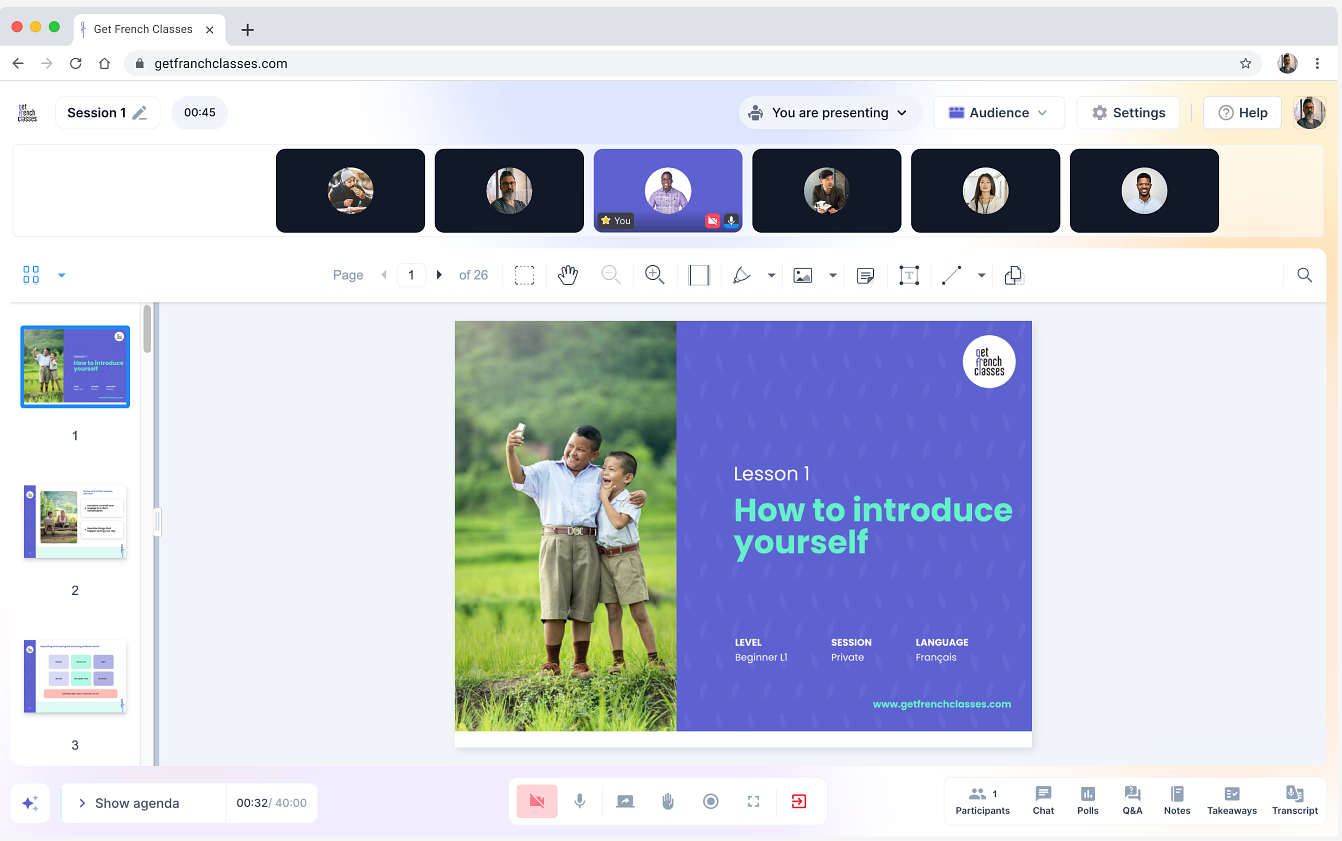1342x841 pixels.
Task: Select the marquee selection tool
Action: (524, 275)
